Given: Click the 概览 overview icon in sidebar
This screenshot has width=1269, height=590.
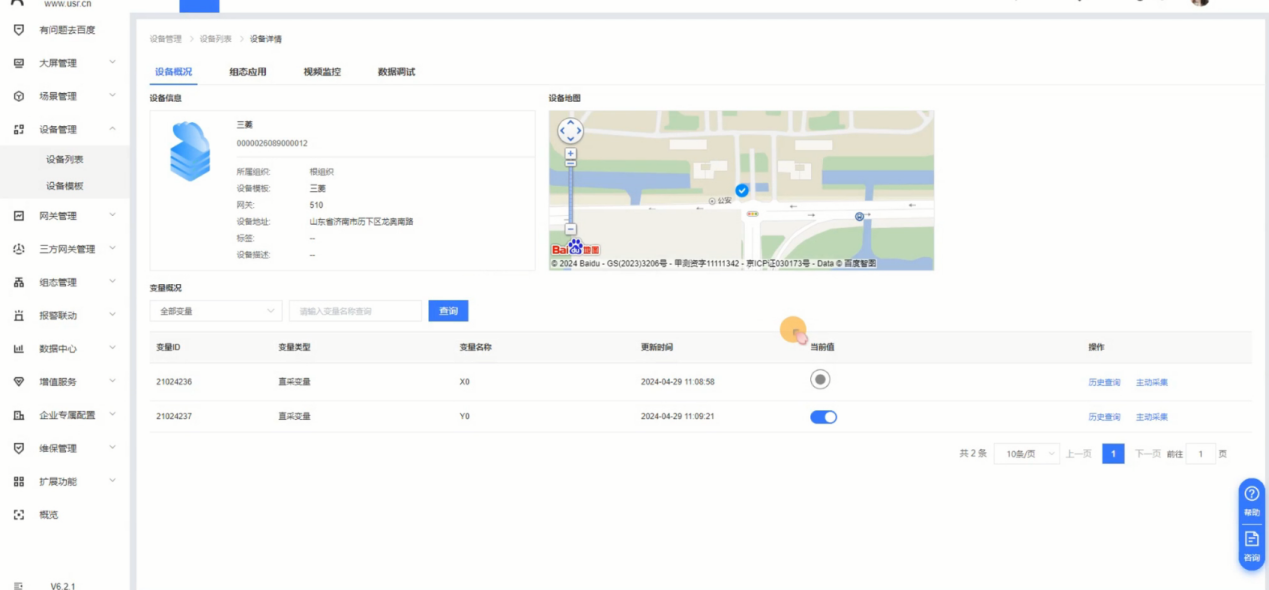Looking at the screenshot, I should (x=19, y=515).
